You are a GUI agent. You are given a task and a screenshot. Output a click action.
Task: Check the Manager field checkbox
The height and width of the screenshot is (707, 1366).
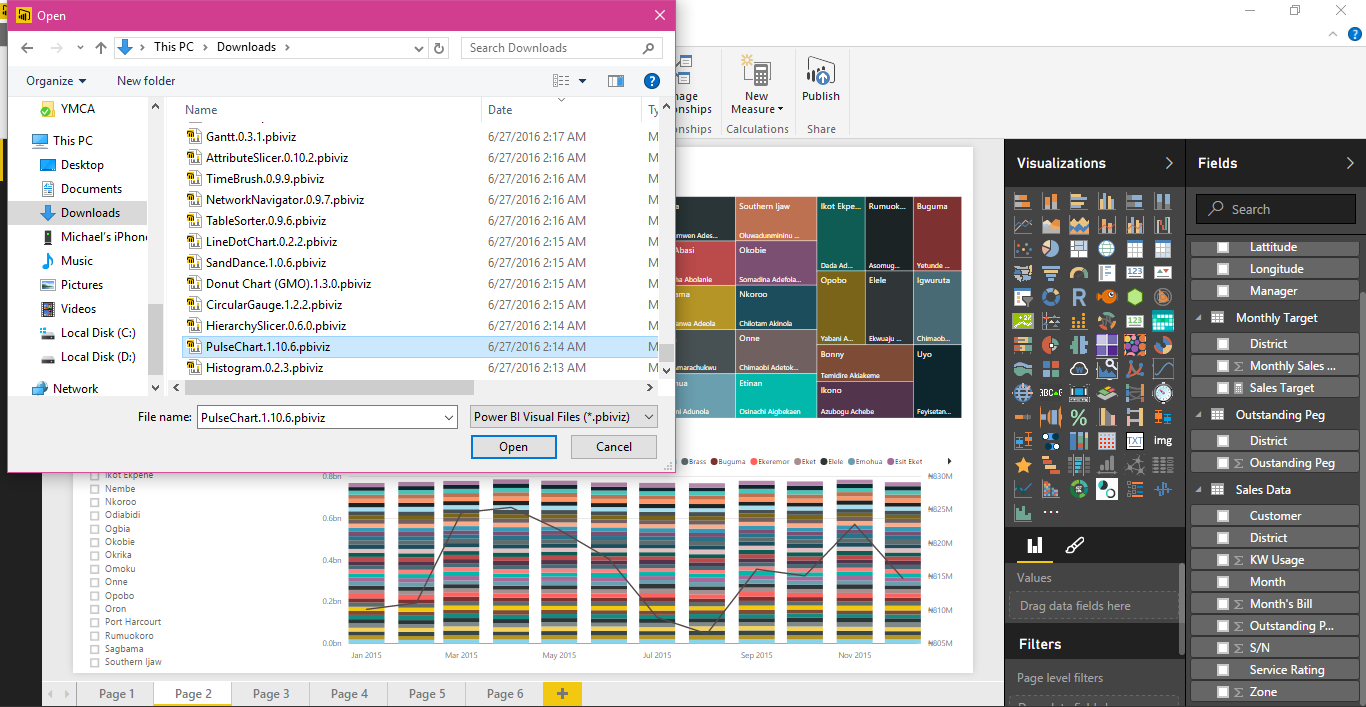pos(1223,291)
